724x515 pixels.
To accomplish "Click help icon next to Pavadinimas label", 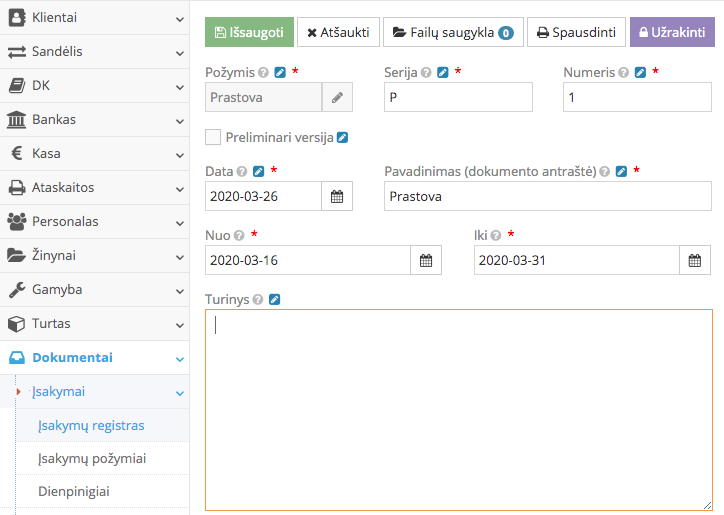I will click(606, 172).
